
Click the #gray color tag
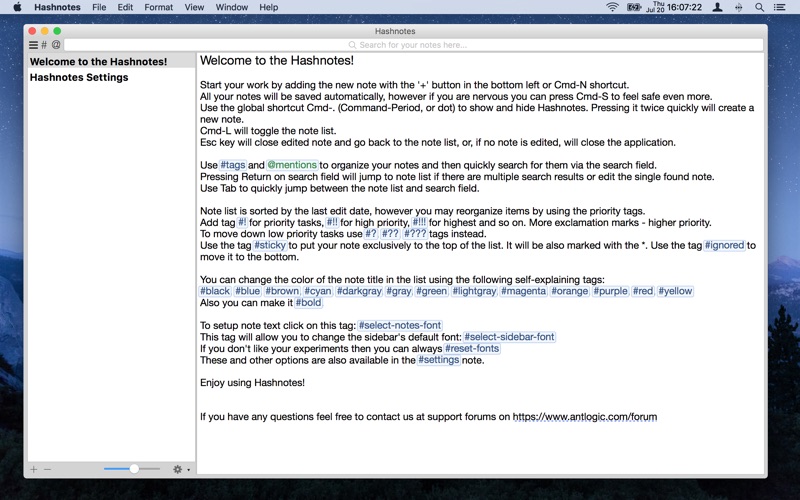coord(398,291)
